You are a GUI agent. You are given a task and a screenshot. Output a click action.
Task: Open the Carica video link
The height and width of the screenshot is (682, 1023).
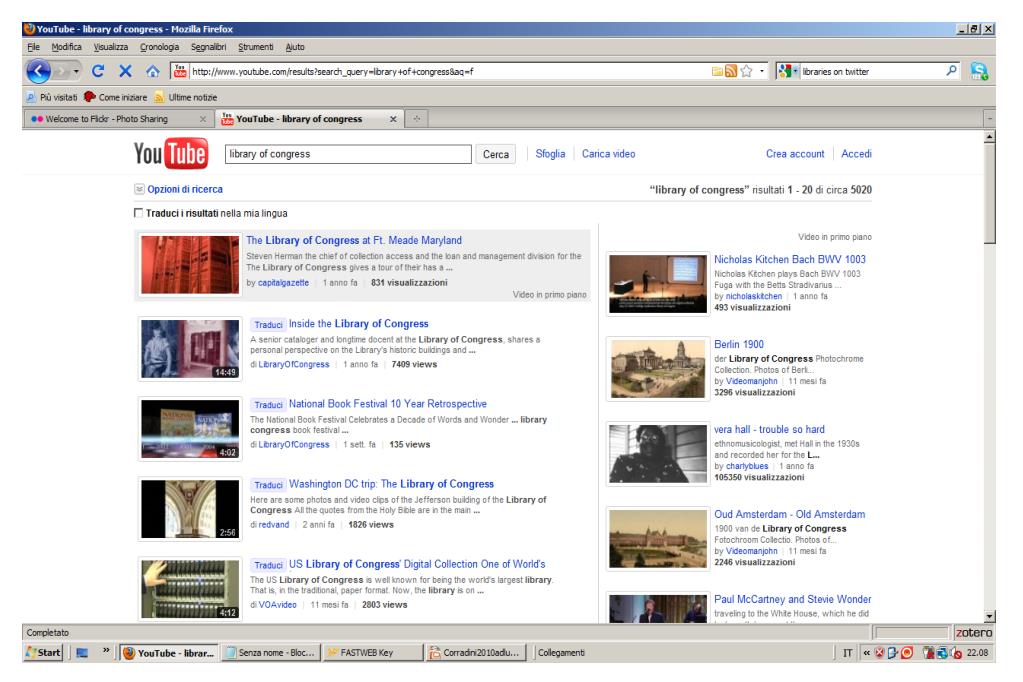[x=609, y=154]
